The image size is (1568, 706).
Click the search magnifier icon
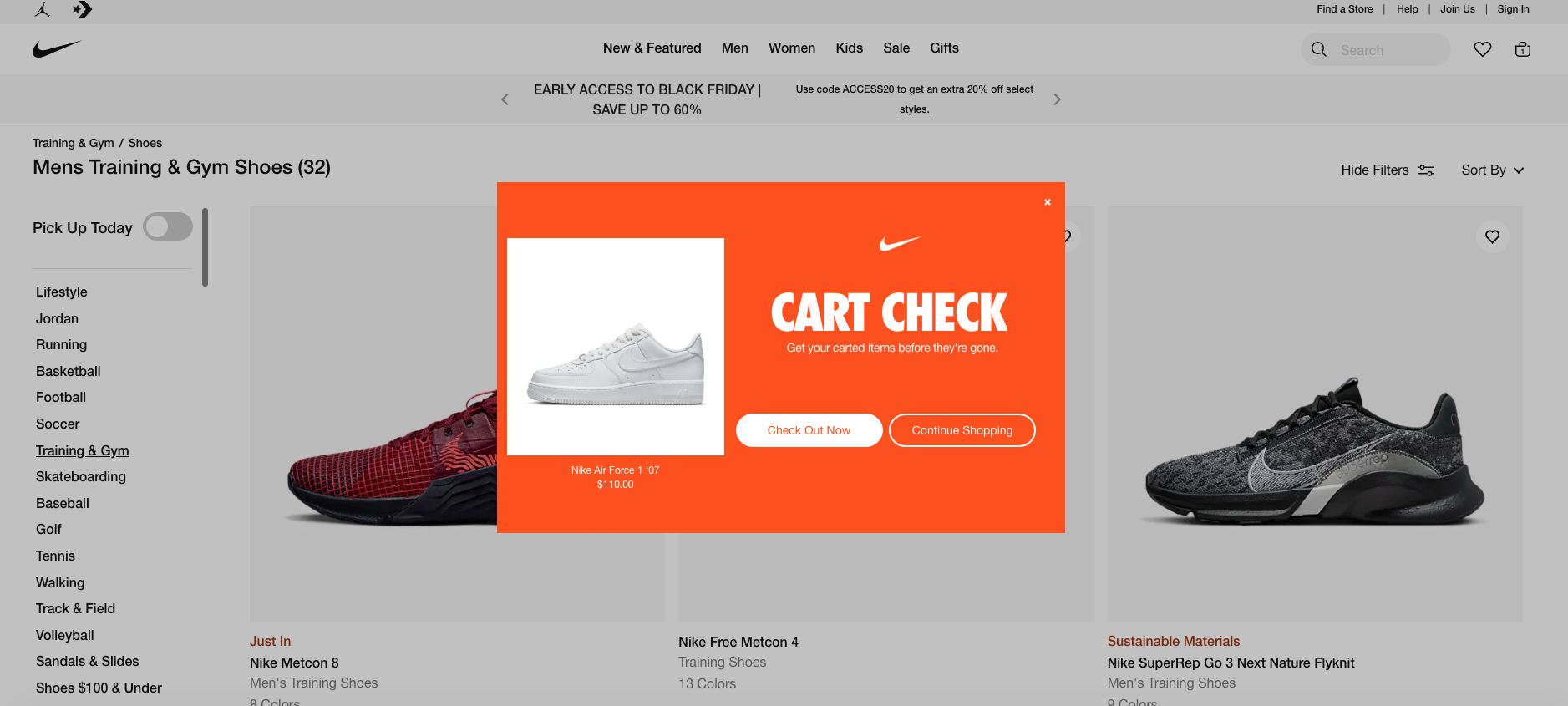[x=1319, y=49]
